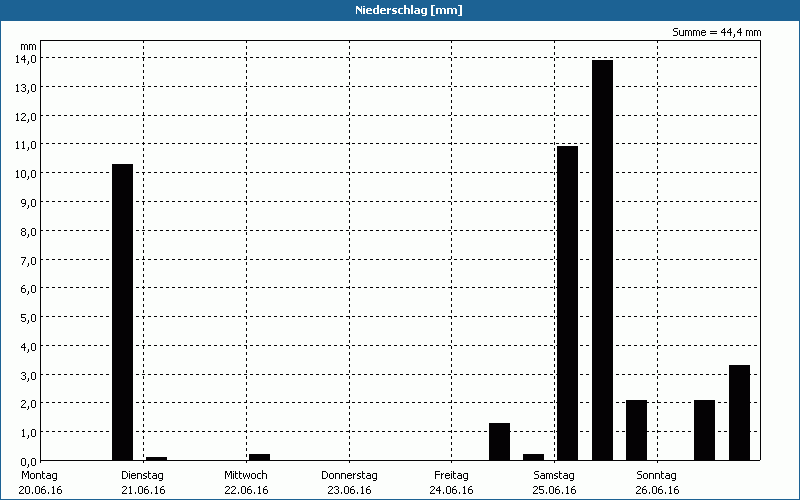Screen dimensions: 800x500
Task: Click the 4,0 y-axis label
Action: [x=29, y=346]
